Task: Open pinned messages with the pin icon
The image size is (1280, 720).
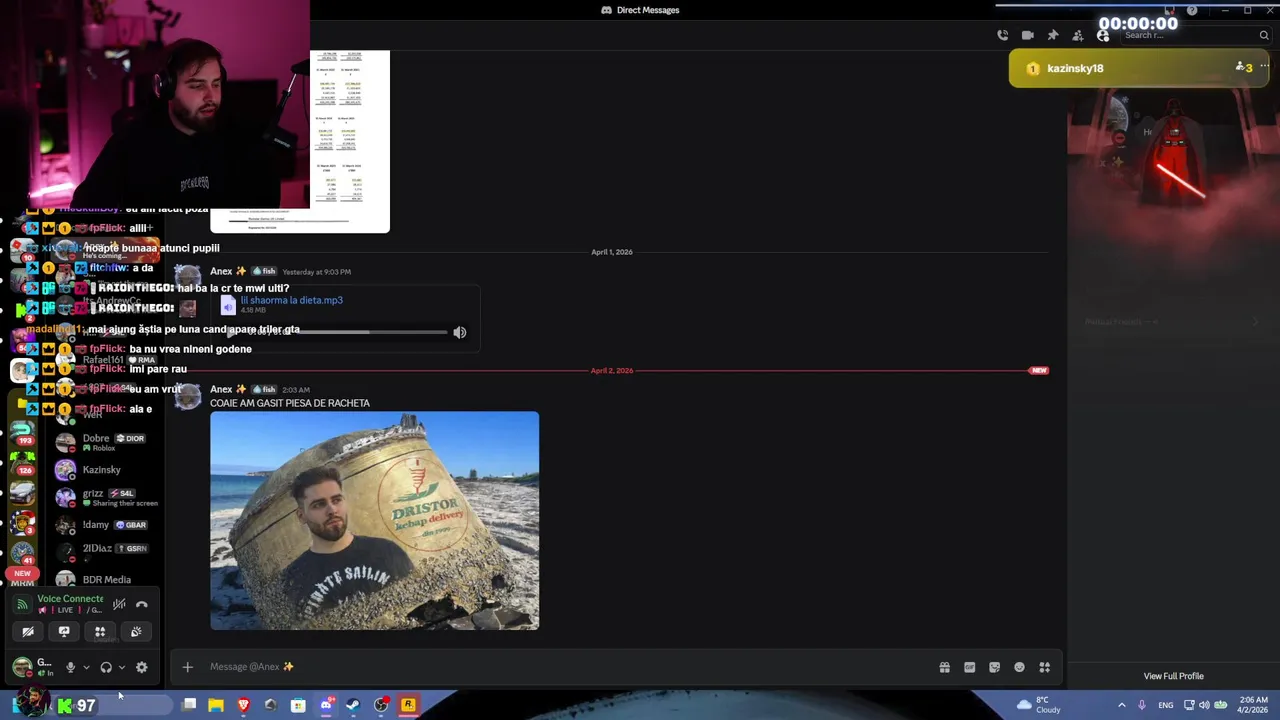Action: [x=1052, y=35]
